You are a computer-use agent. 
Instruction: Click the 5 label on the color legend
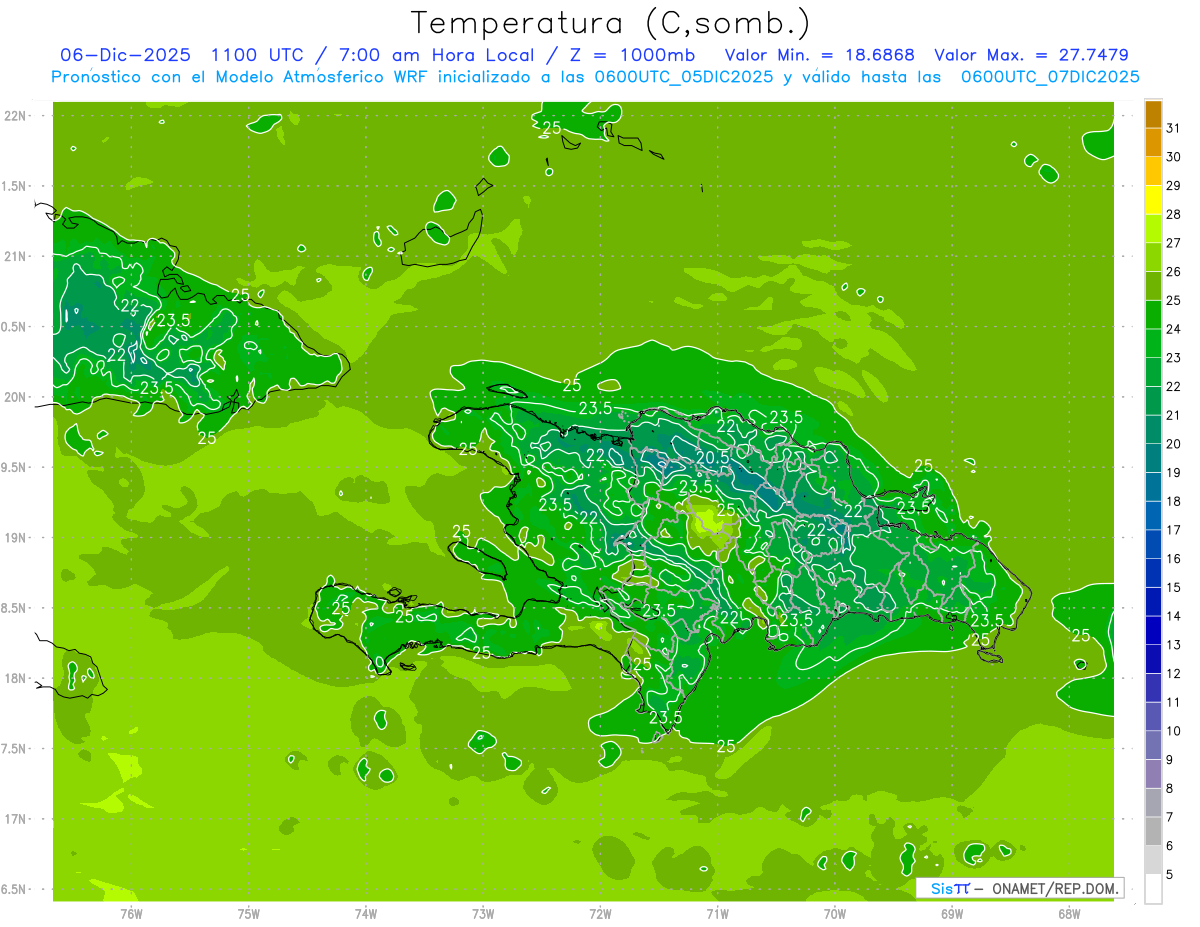click(1171, 875)
